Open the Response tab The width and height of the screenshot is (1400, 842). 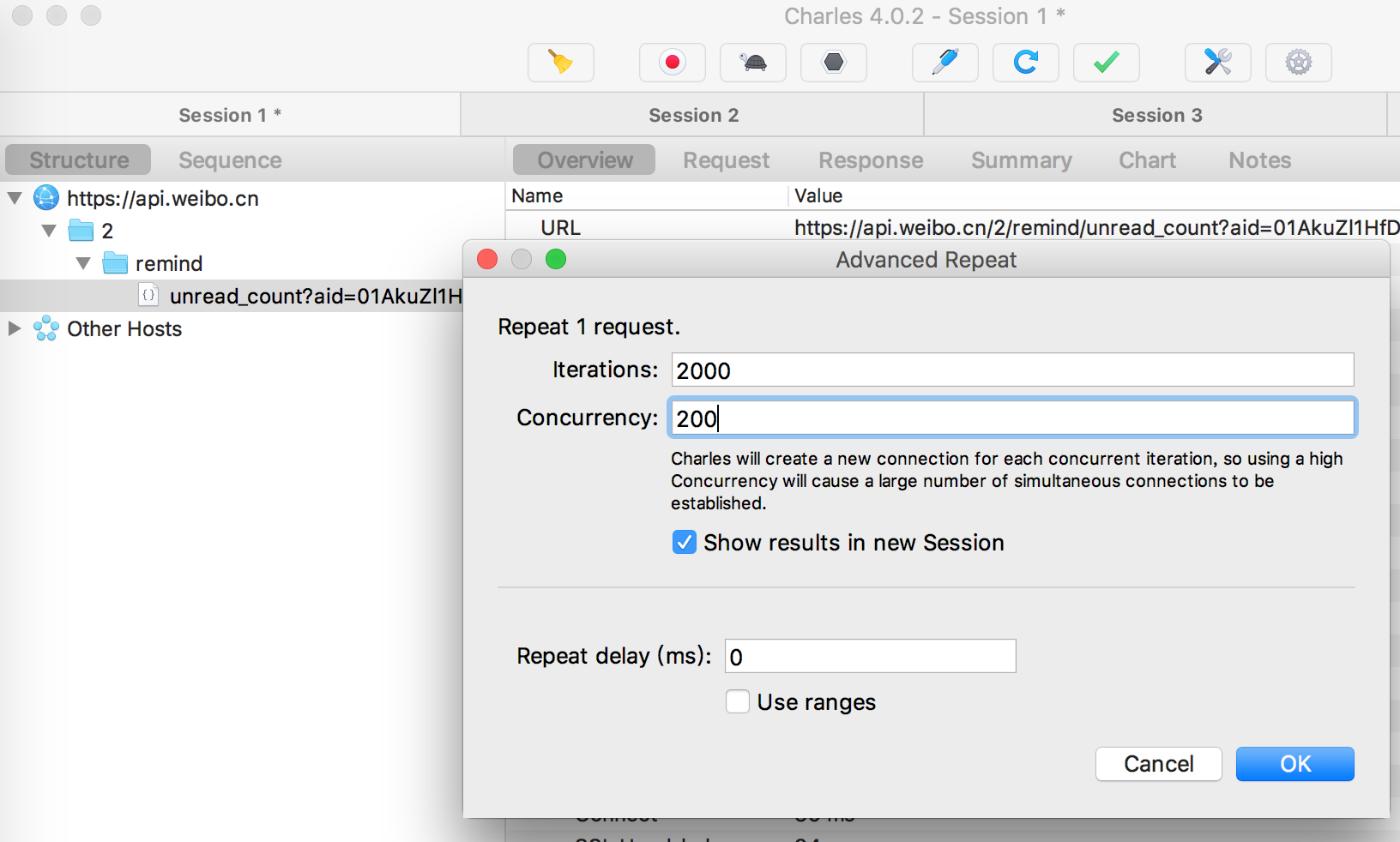pyautogui.click(x=871, y=160)
